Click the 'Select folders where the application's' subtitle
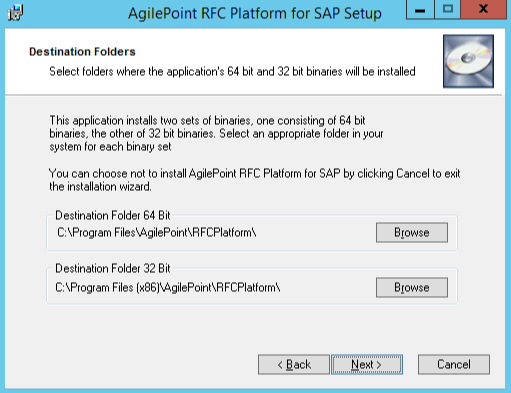511x393 pixels. coord(232,72)
